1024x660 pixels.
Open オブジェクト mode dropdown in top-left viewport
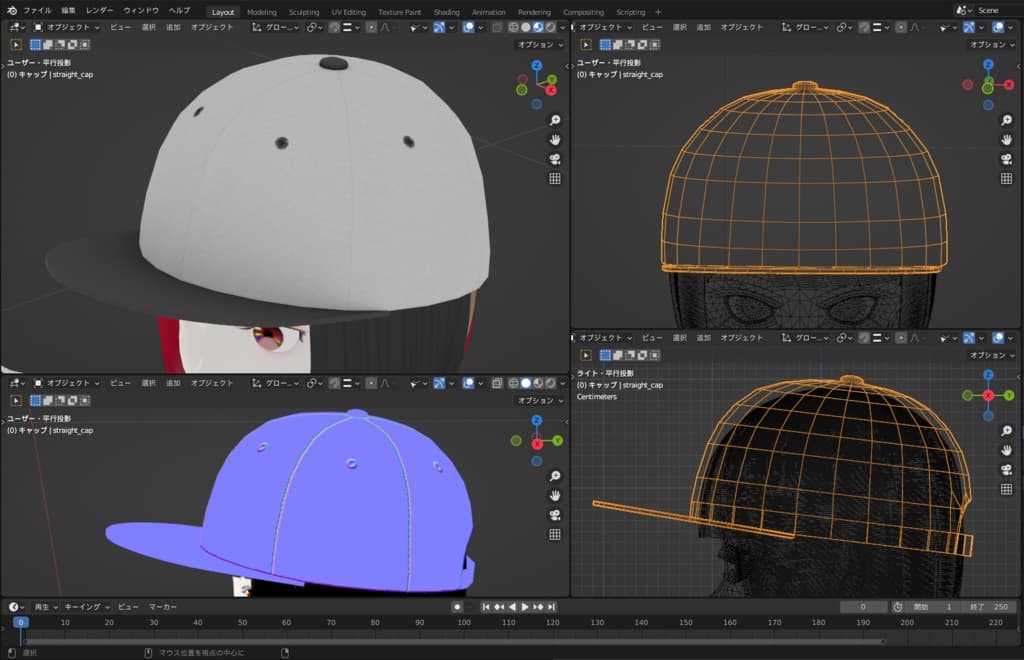(68, 27)
